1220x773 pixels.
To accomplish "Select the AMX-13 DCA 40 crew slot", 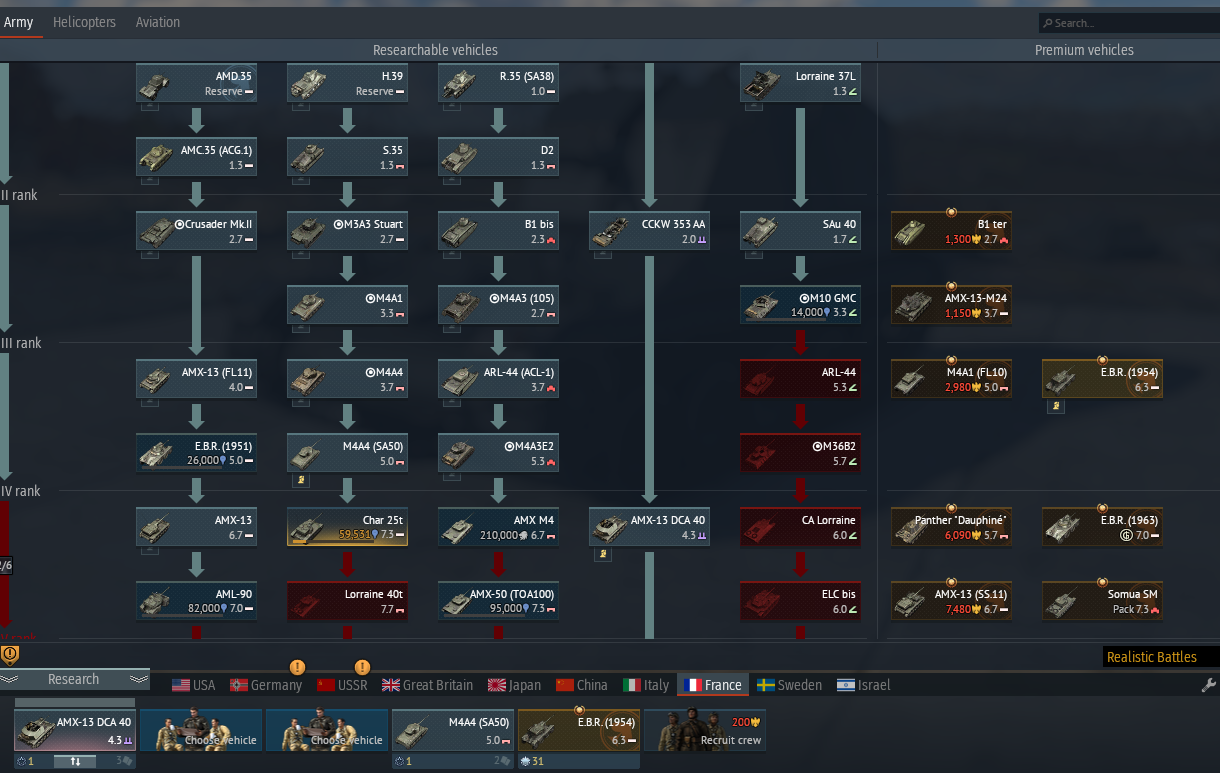I will 75,729.
